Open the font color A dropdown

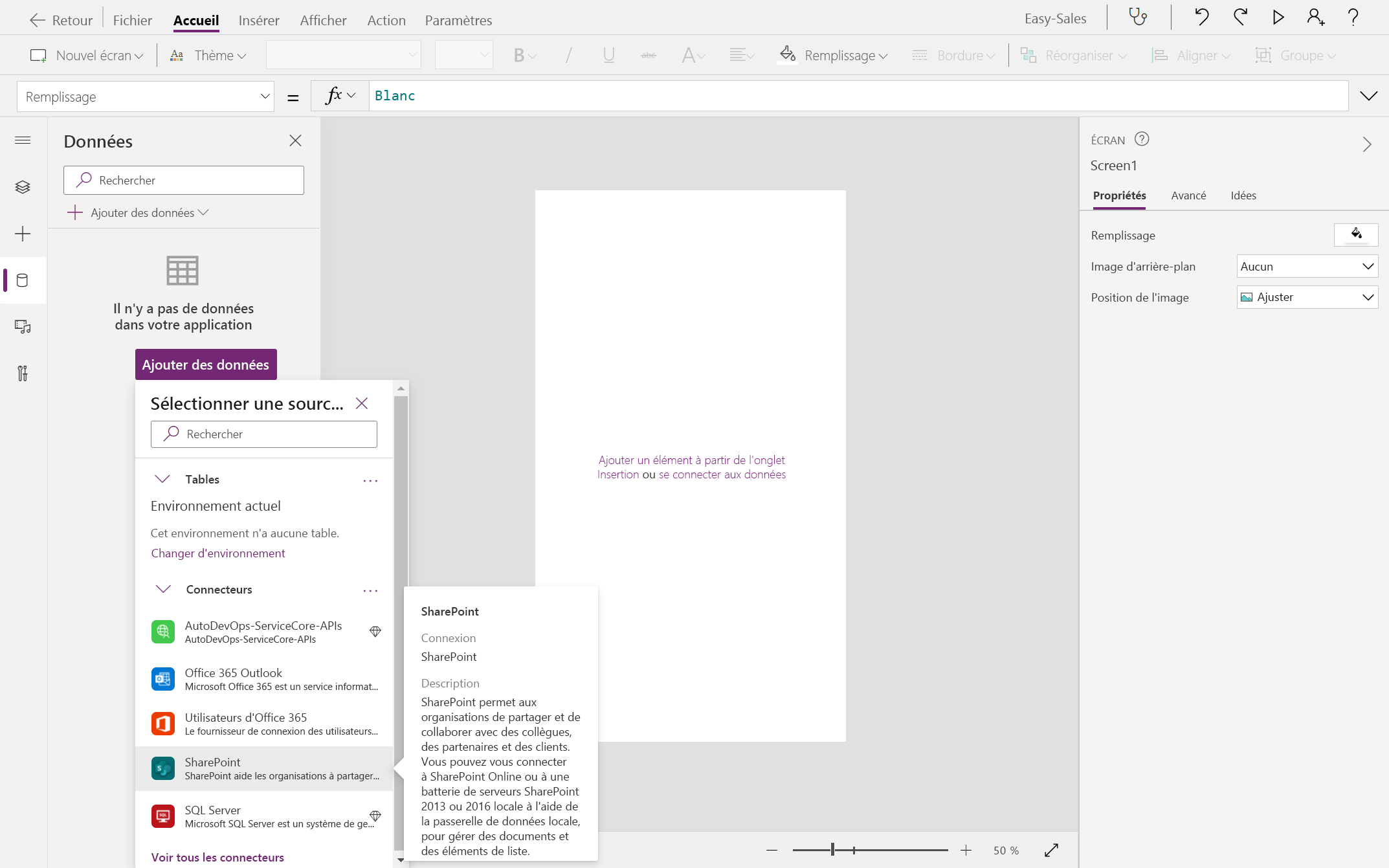click(693, 56)
